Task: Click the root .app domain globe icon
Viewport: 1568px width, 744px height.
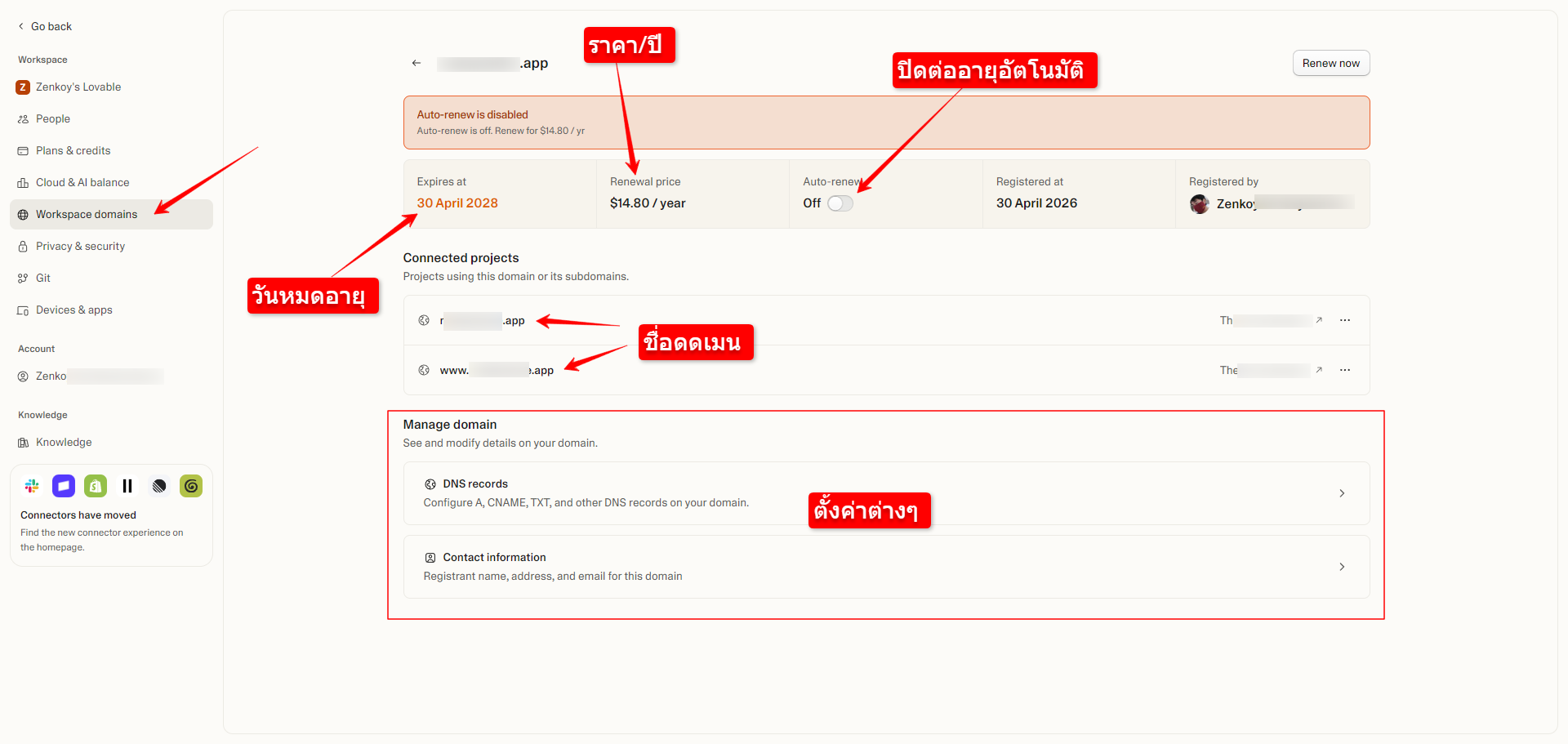Action: 424,320
